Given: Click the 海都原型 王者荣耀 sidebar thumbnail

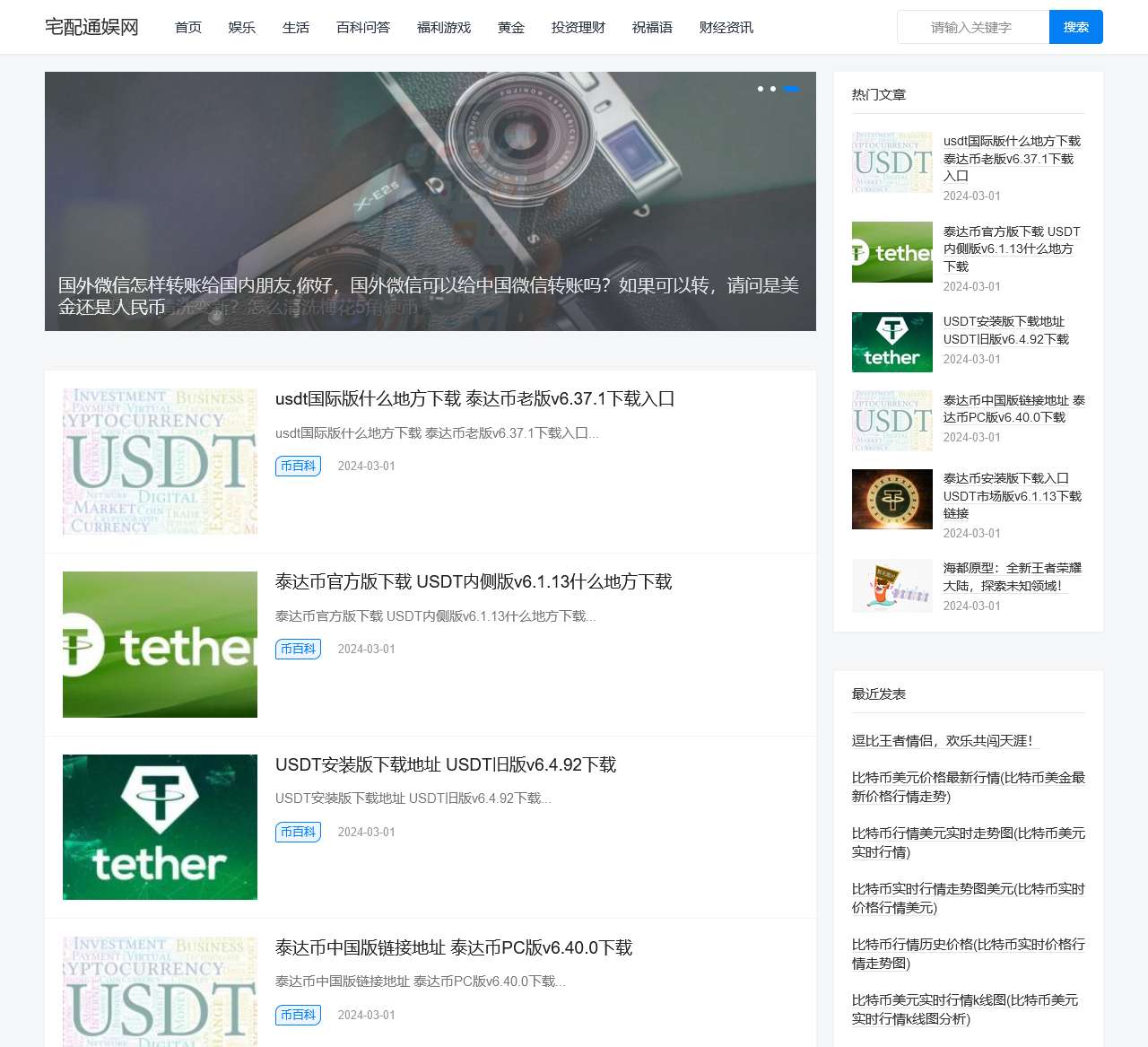Looking at the screenshot, I should [891, 585].
